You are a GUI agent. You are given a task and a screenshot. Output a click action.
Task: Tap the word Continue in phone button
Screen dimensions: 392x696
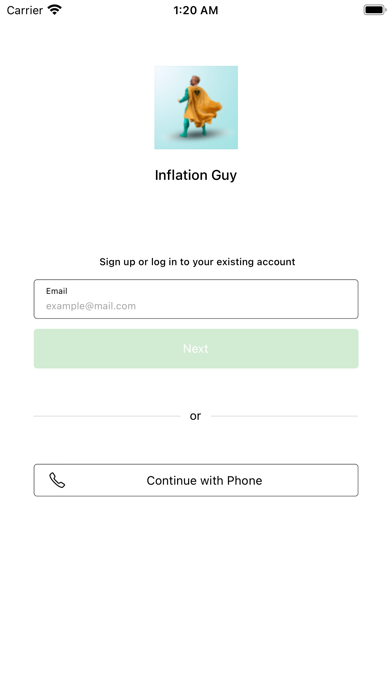tap(172, 480)
